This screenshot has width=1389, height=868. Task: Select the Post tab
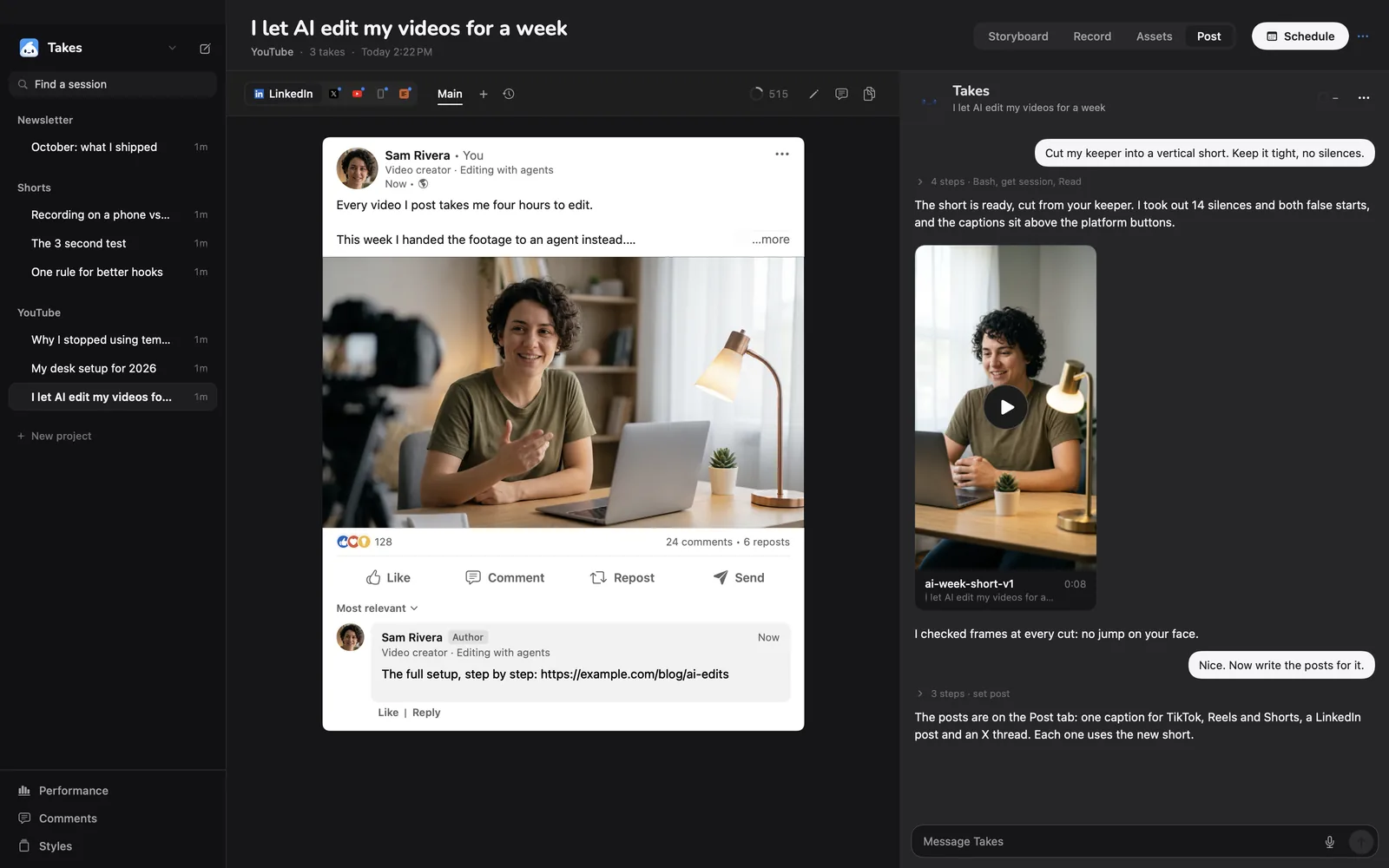(1208, 36)
